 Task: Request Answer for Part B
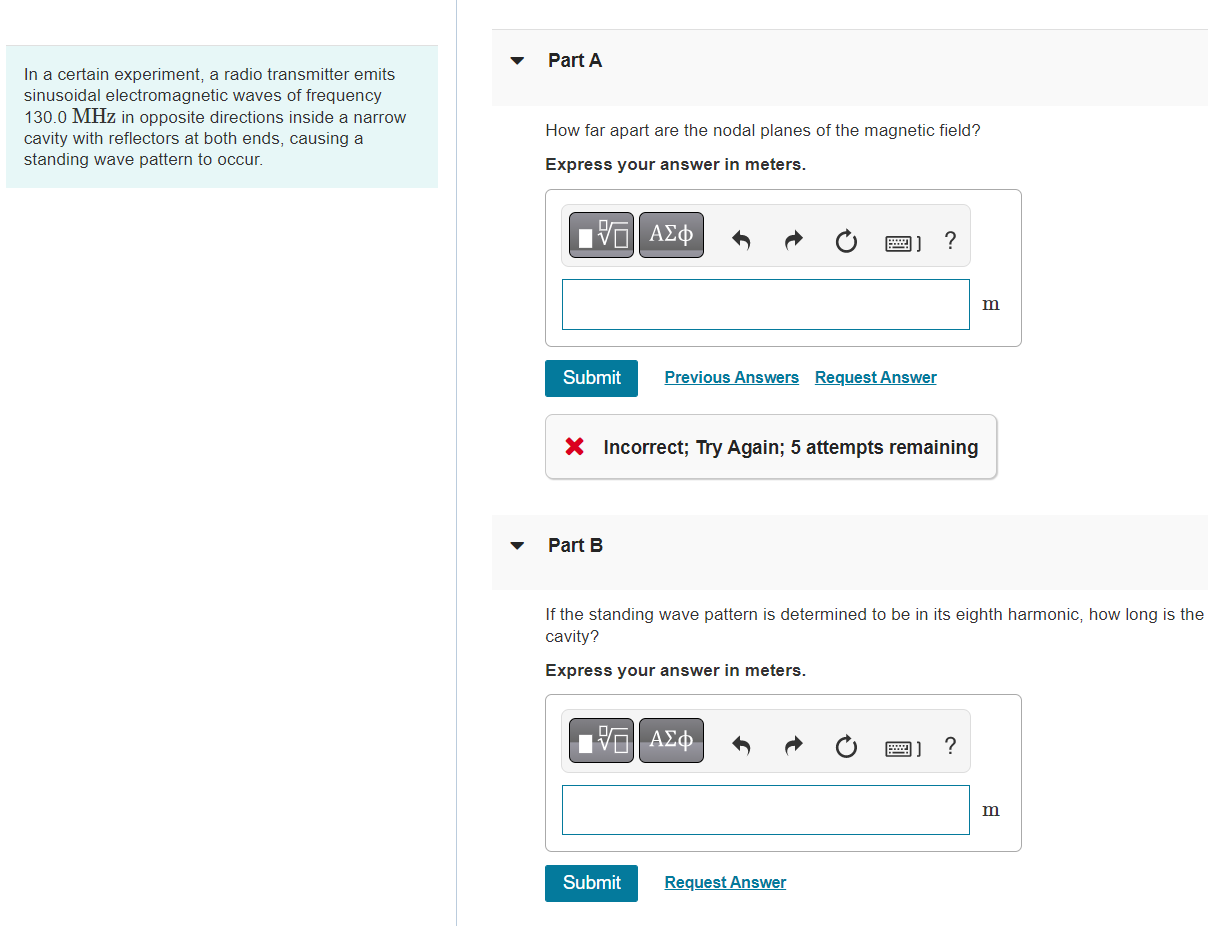click(x=725, y=882)
